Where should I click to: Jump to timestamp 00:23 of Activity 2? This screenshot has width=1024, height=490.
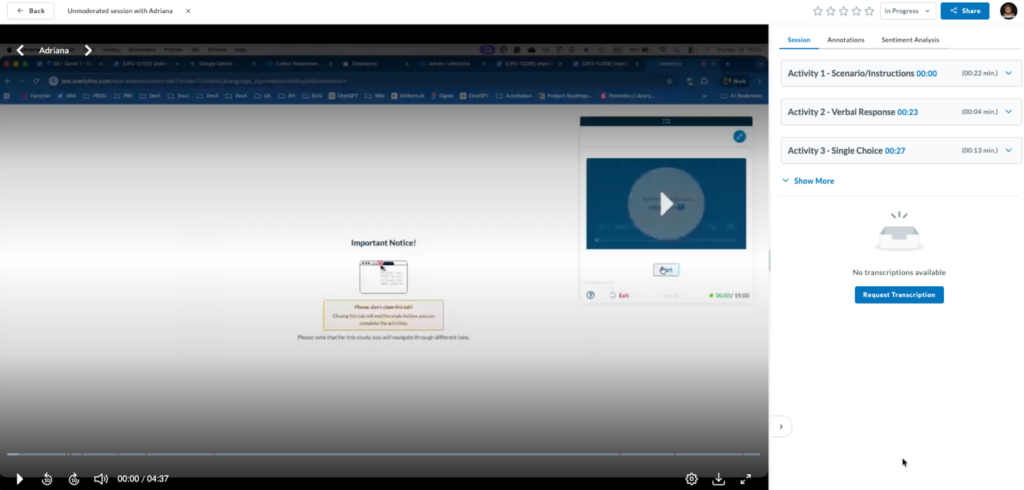pyautogui.click(x=907, y=112)
